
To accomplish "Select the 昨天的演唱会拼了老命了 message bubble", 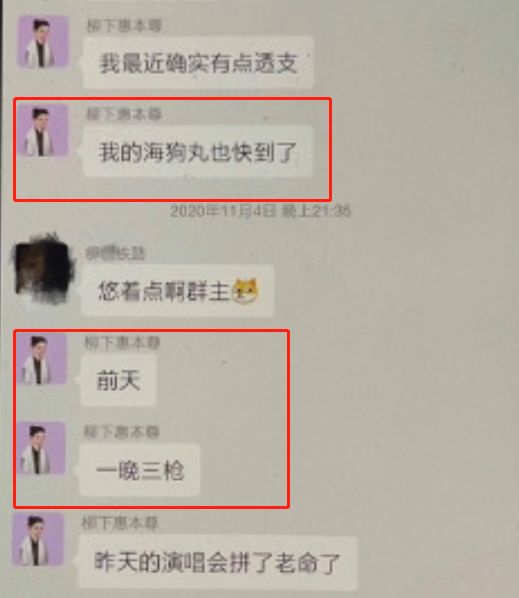I will click(x=217, y=562).
